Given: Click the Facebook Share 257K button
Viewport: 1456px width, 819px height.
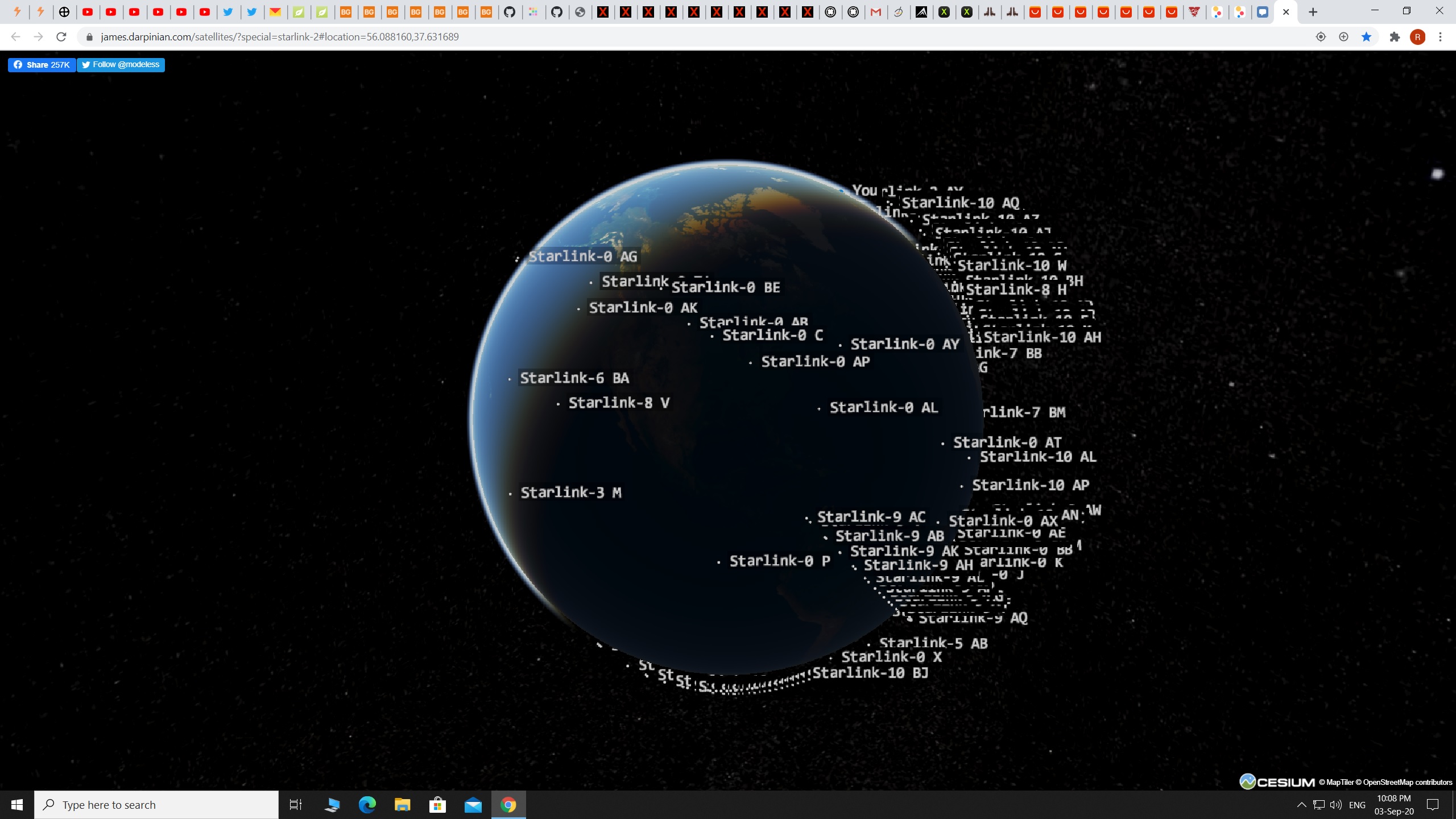Looking at the screenshot, I should click(x=42, y=65).
